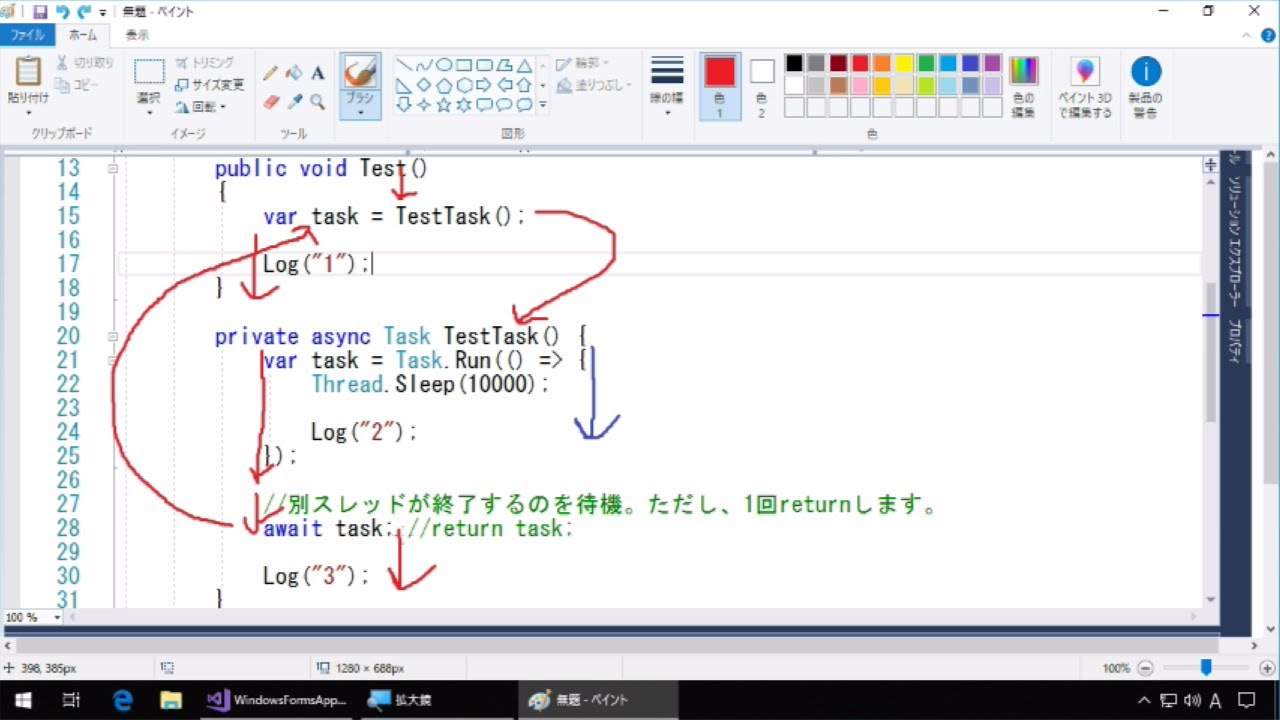Pick the black color swatch
Image resolution: width=1280 pixels, height=720 pixels.
[x=794, y=63]
